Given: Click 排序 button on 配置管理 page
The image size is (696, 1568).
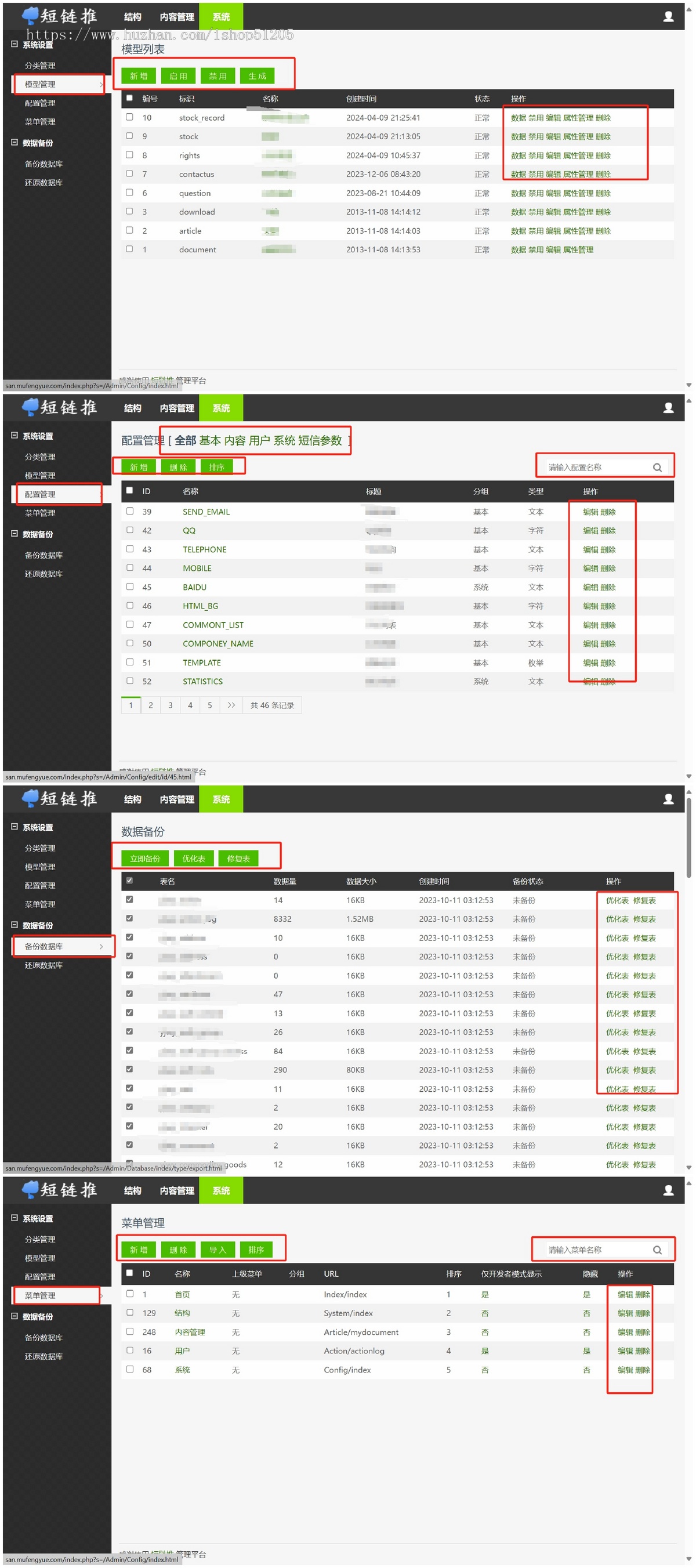Looking at the screenshot, I should (x=216, y=468).
